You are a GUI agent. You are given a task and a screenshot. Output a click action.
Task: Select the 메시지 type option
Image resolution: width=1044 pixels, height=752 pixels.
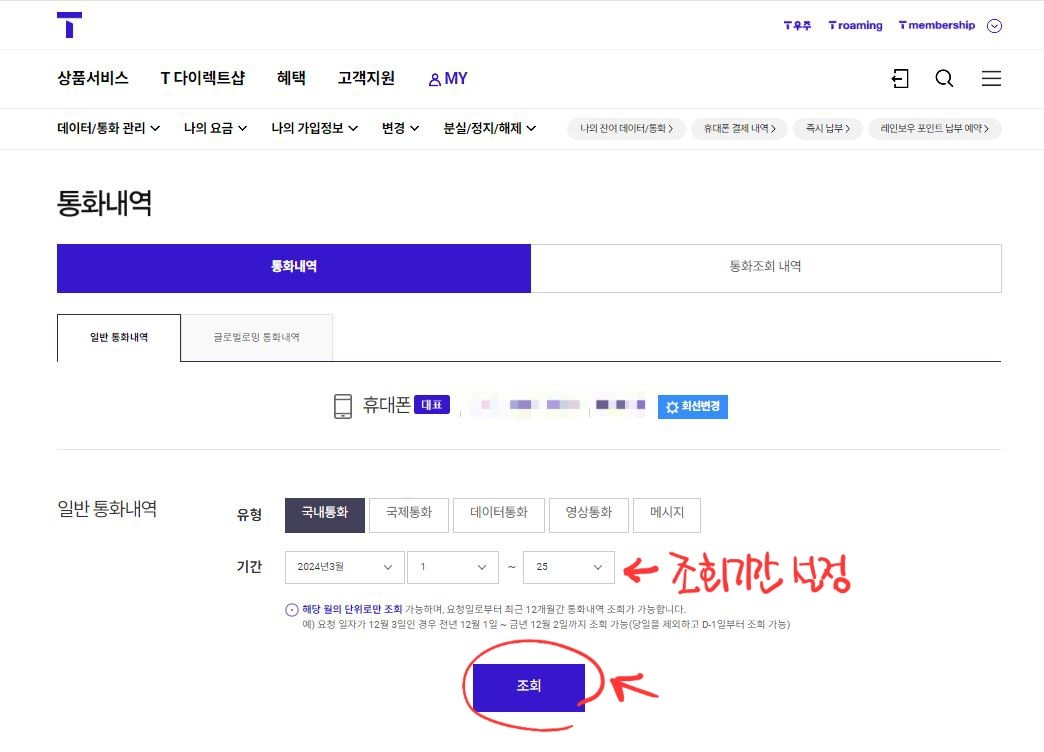pyautogui.click(x=665, y=515)
